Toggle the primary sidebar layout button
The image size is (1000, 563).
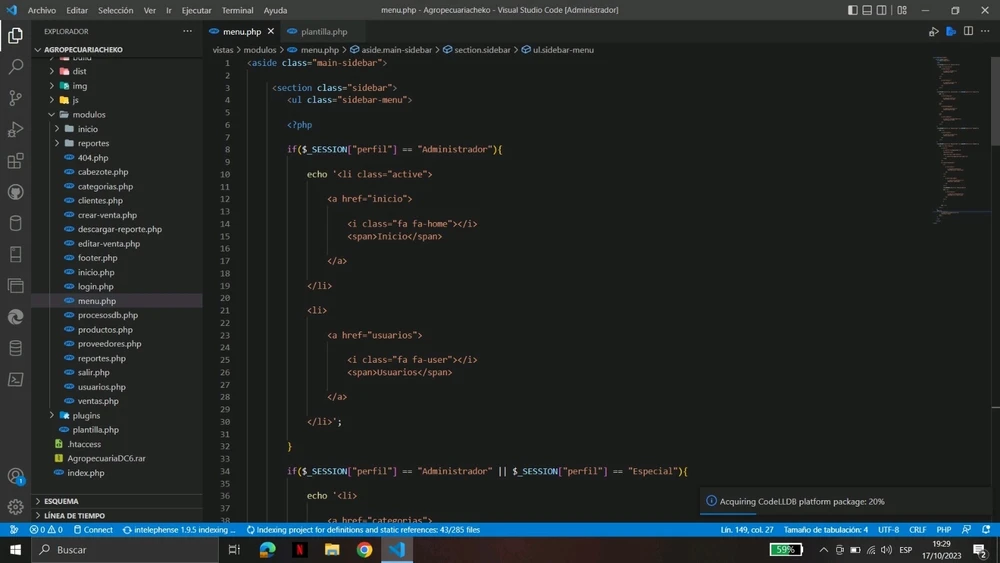(x=853, y=10)
